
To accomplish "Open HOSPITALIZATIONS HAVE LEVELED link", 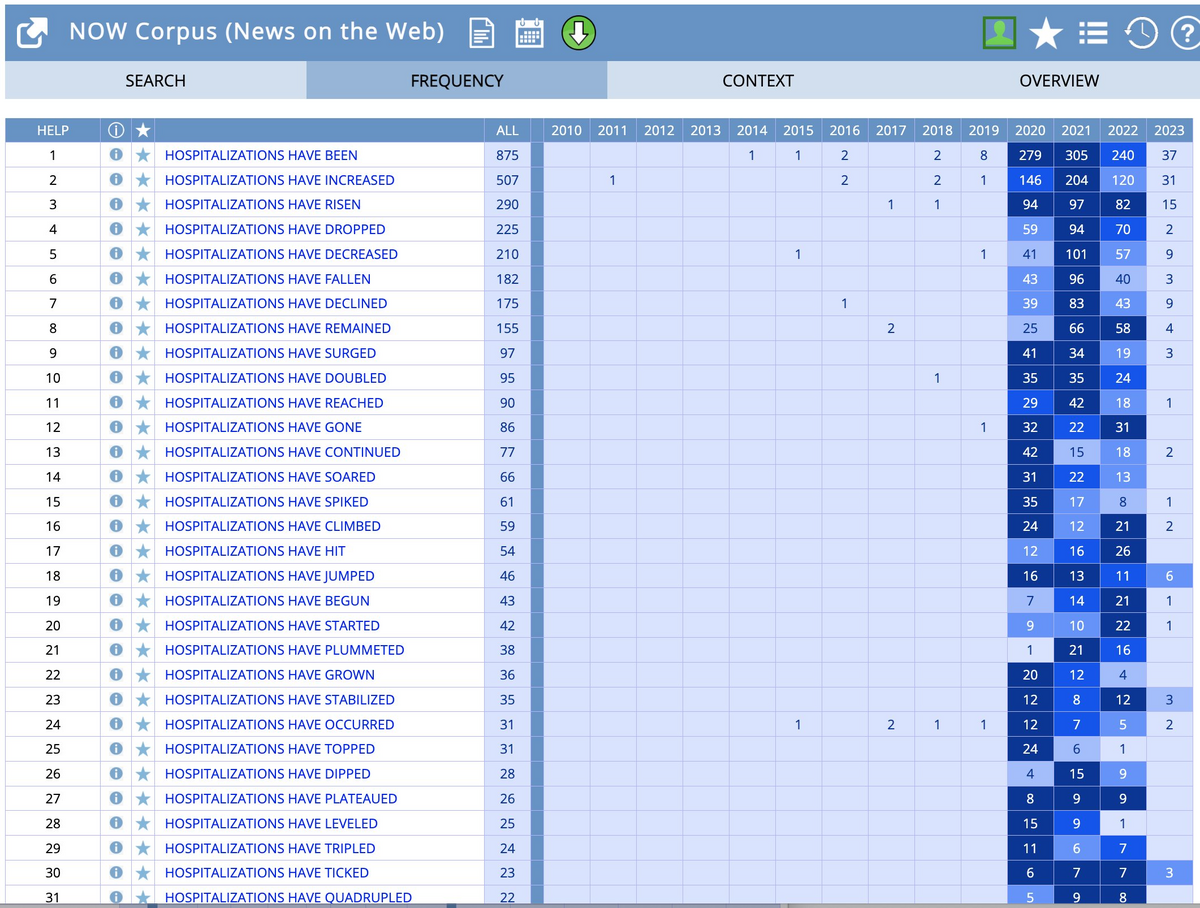I will (x=271, y=824).
